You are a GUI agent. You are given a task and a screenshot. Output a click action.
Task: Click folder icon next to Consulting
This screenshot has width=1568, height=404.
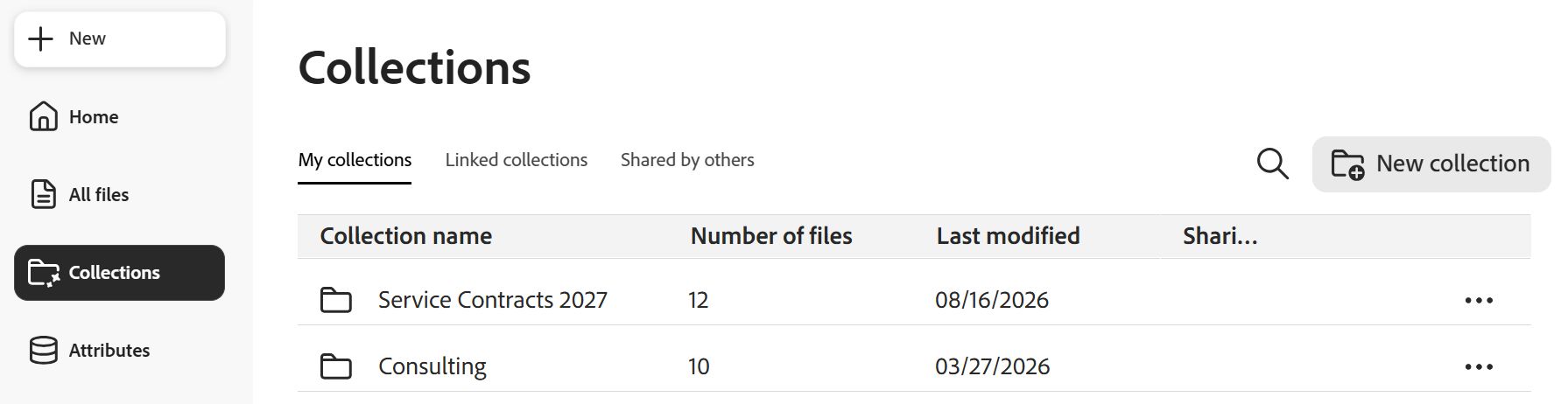point(335,366)
